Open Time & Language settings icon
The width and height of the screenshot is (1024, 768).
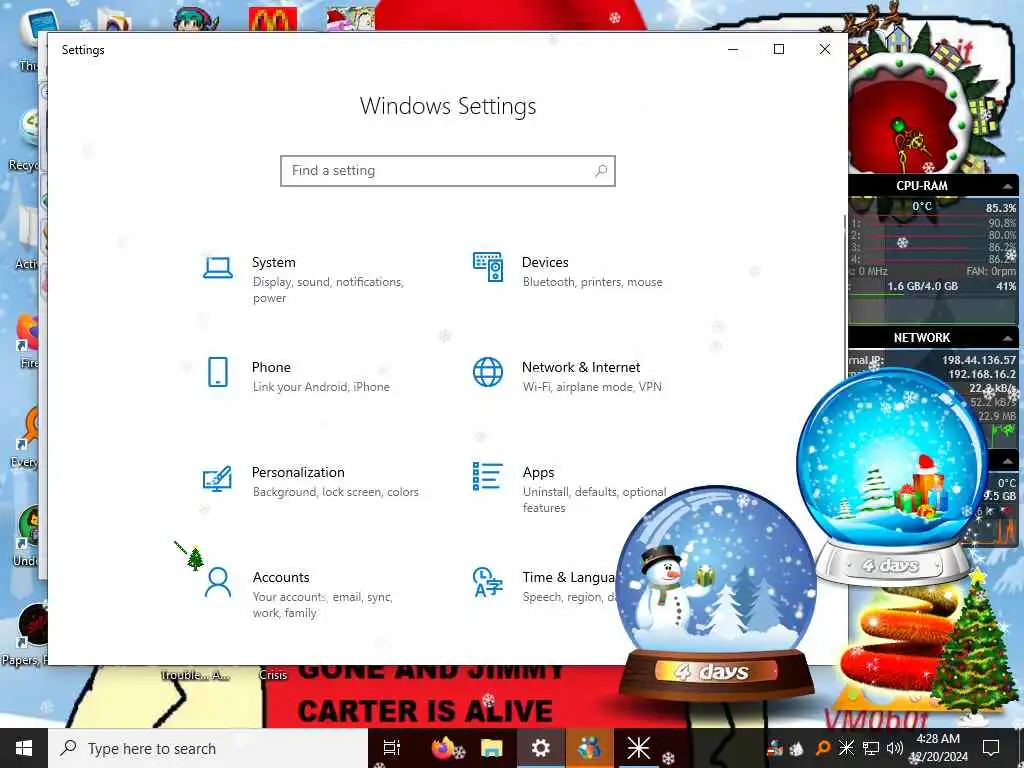(x=488, y=582)
